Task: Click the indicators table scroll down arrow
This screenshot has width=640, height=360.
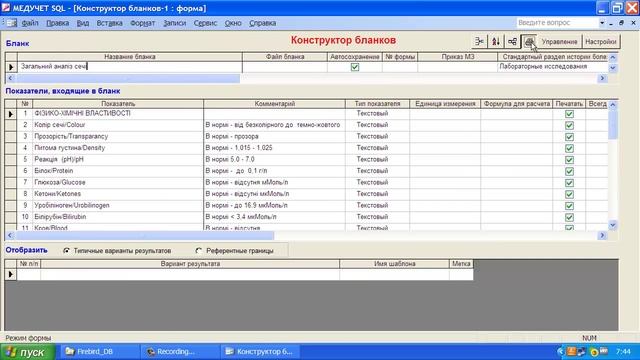Action: [x=613, y=225]
